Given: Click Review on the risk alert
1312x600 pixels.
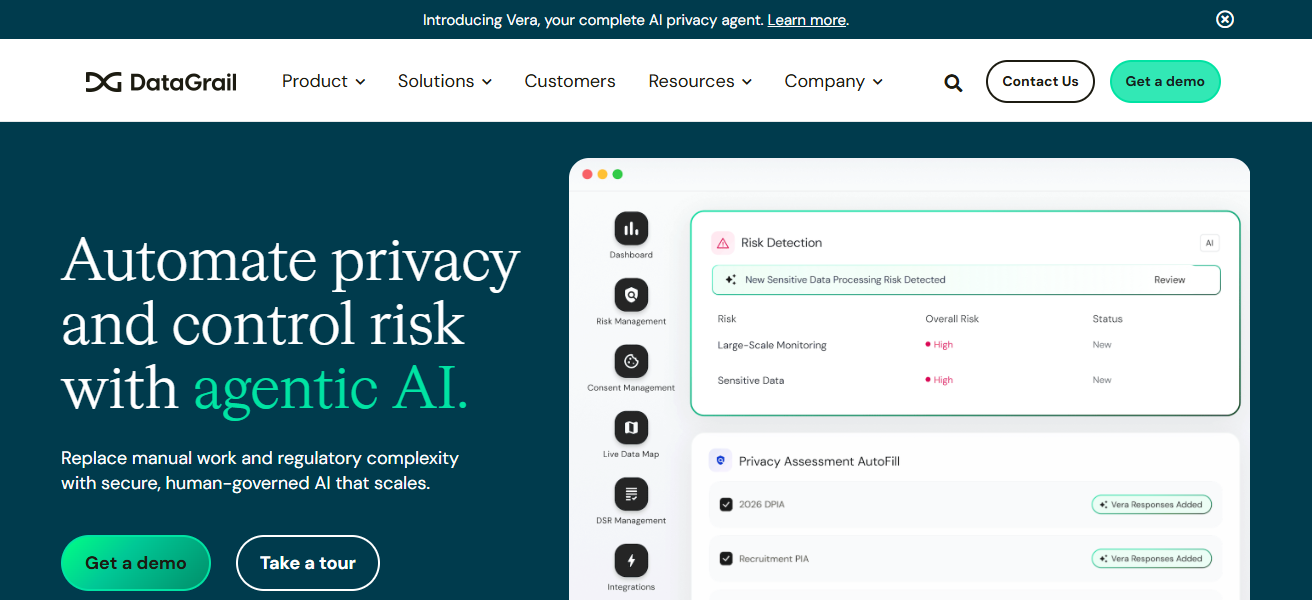Looking at the screenshot, I should point(1169,280).
